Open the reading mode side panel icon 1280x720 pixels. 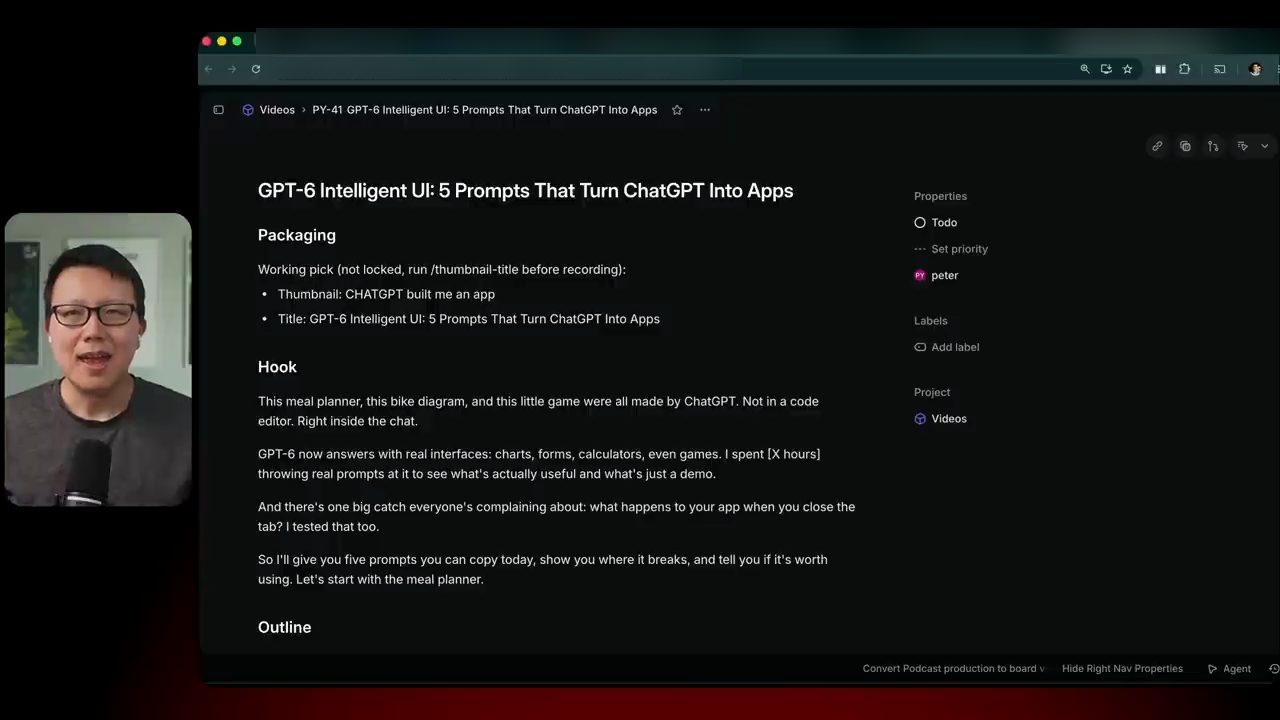[1160, 69]
